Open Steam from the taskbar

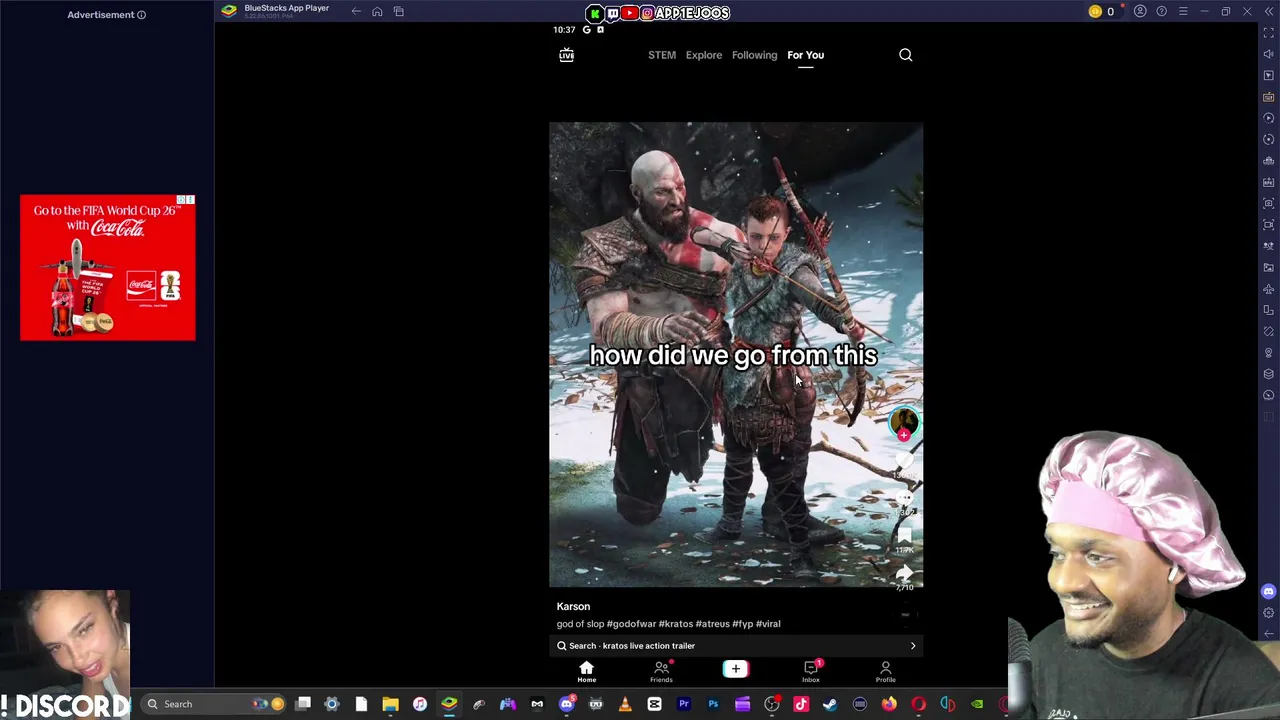(830, 704)
